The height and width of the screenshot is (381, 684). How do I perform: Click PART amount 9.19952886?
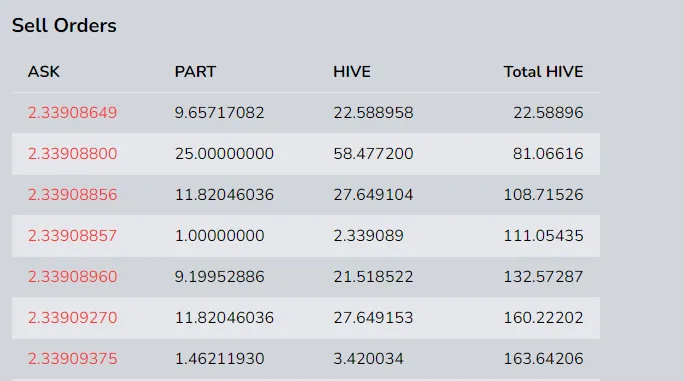[x=219, y=277]
